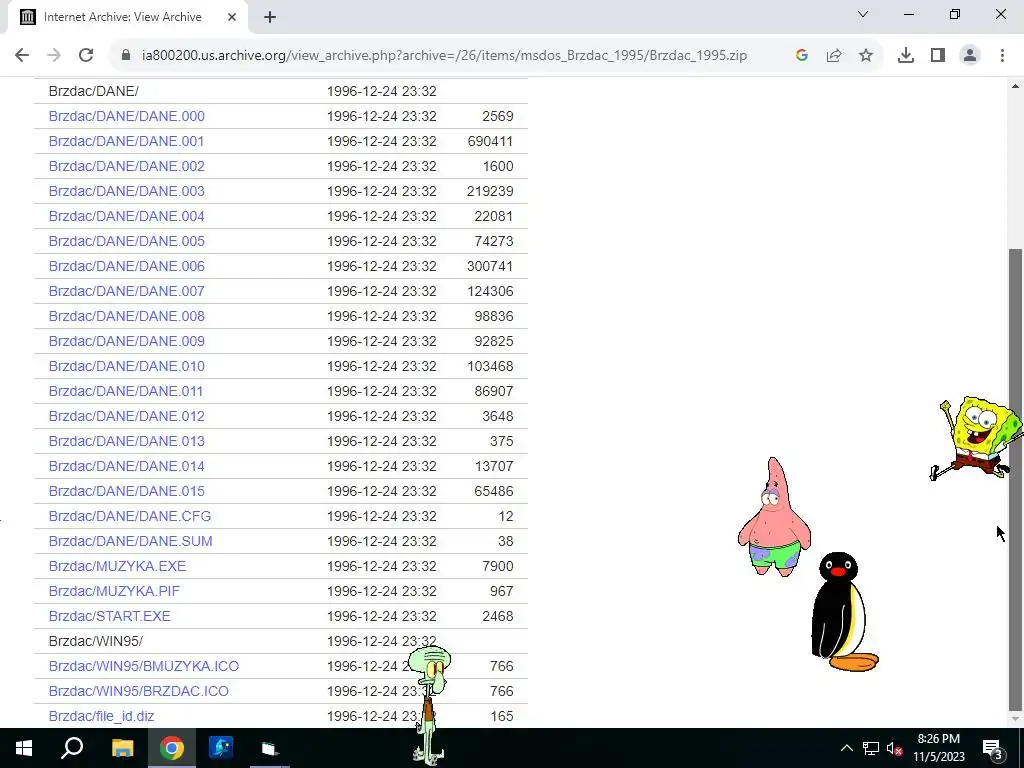Screen dimensions: 1024x768
Task: Open taskbar clock 8:26 PM
Action: [938, 748]
